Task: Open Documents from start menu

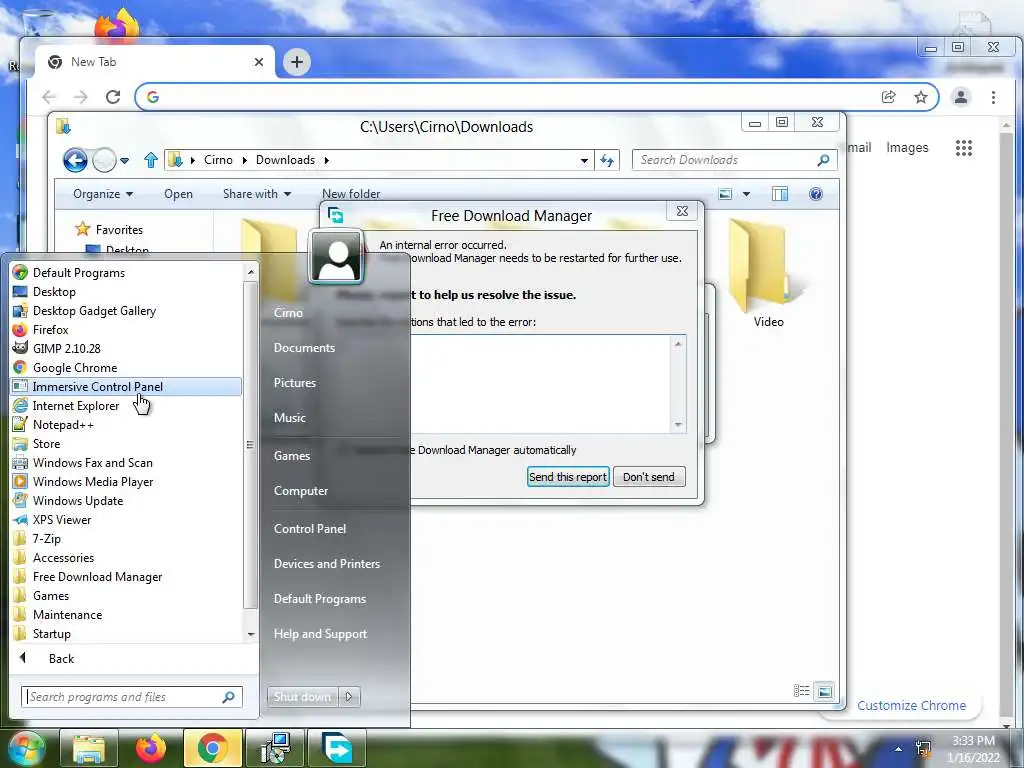Action: coord(304,348)
